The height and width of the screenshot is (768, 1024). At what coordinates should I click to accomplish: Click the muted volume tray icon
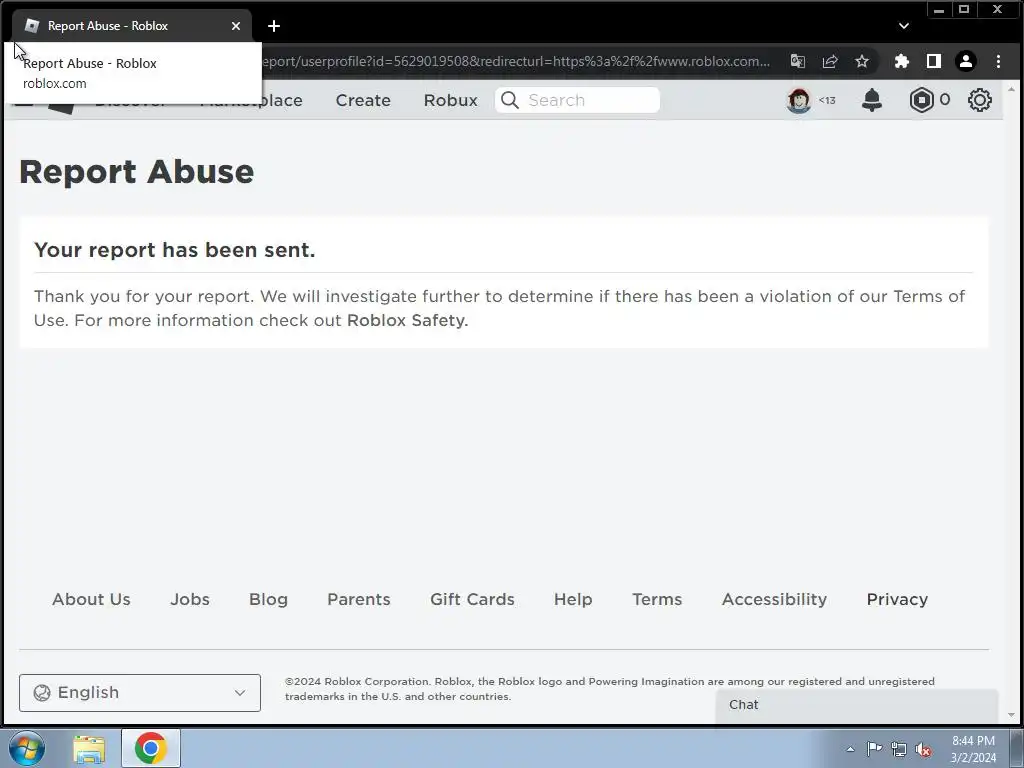coord(923,750)
